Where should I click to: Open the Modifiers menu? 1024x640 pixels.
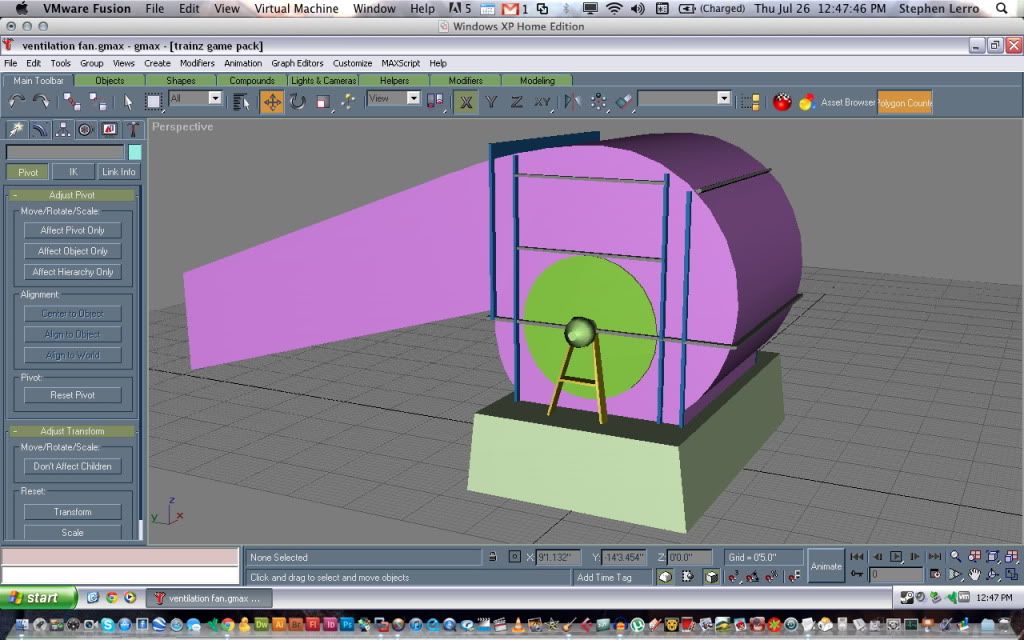197,63
